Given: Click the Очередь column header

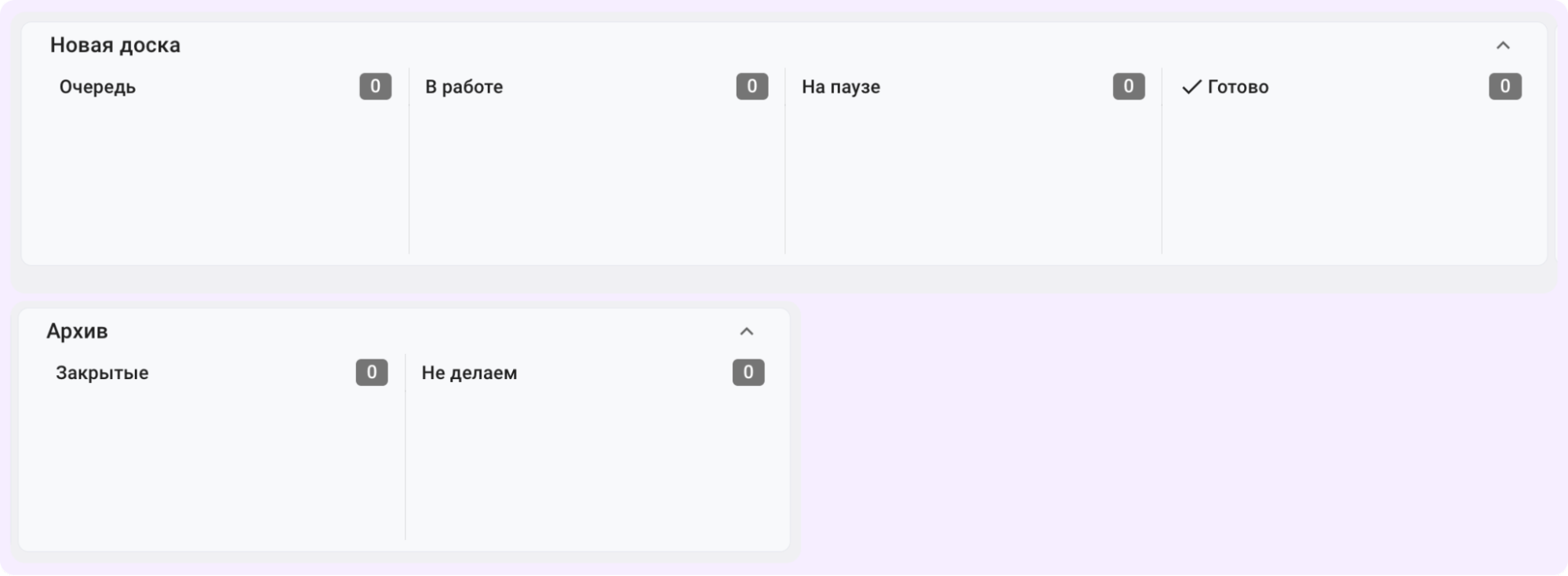Looking at the screenshot, I should pos(97,87).
